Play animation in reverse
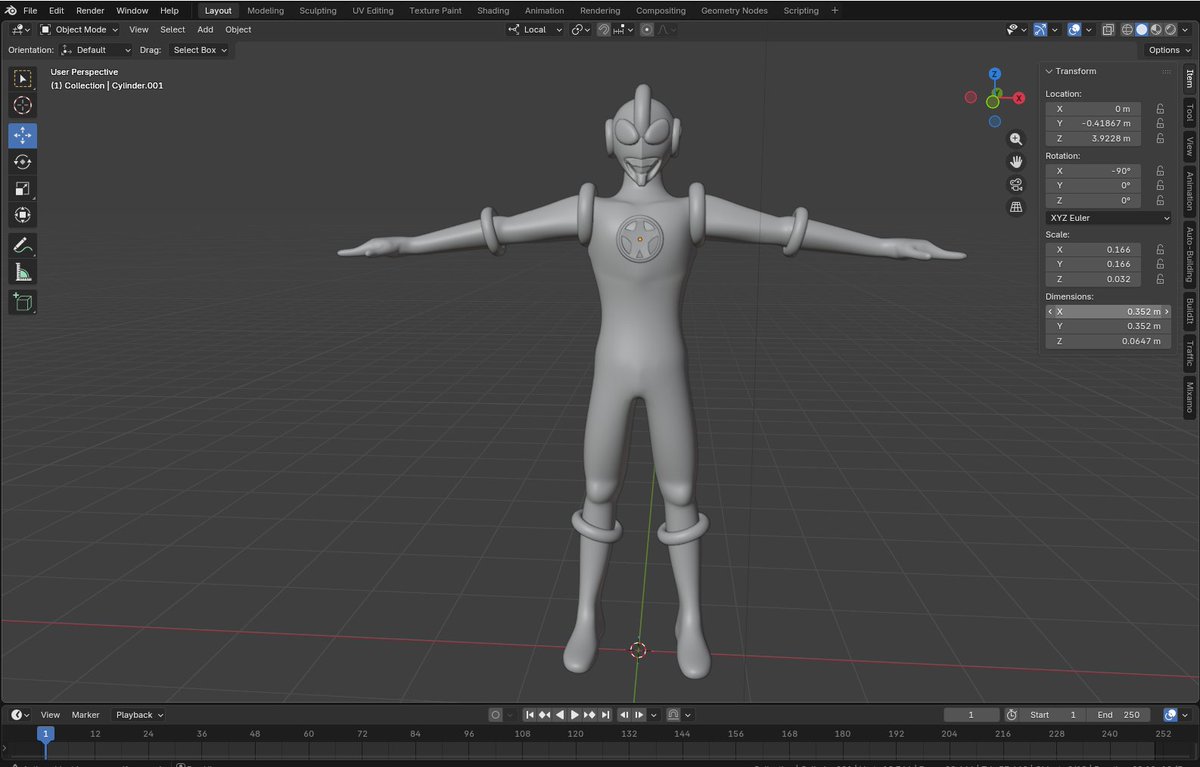This screenshot has height=767, width=1200. [x=560, y=715]
